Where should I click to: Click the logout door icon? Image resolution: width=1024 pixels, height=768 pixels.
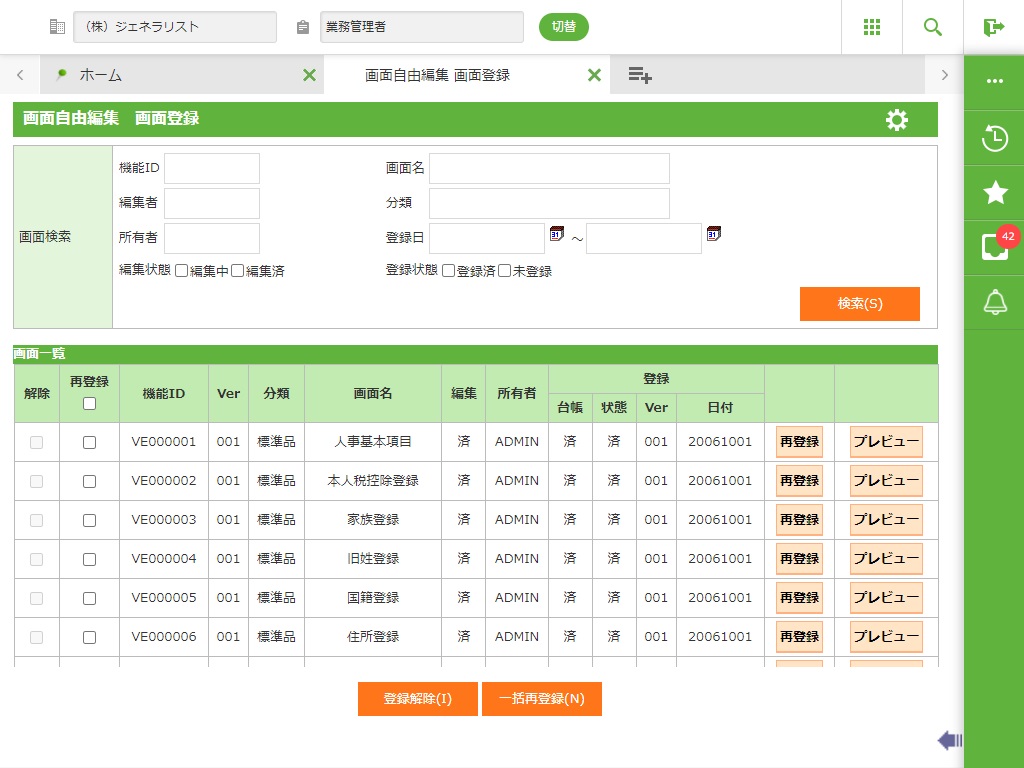point(993,27)
